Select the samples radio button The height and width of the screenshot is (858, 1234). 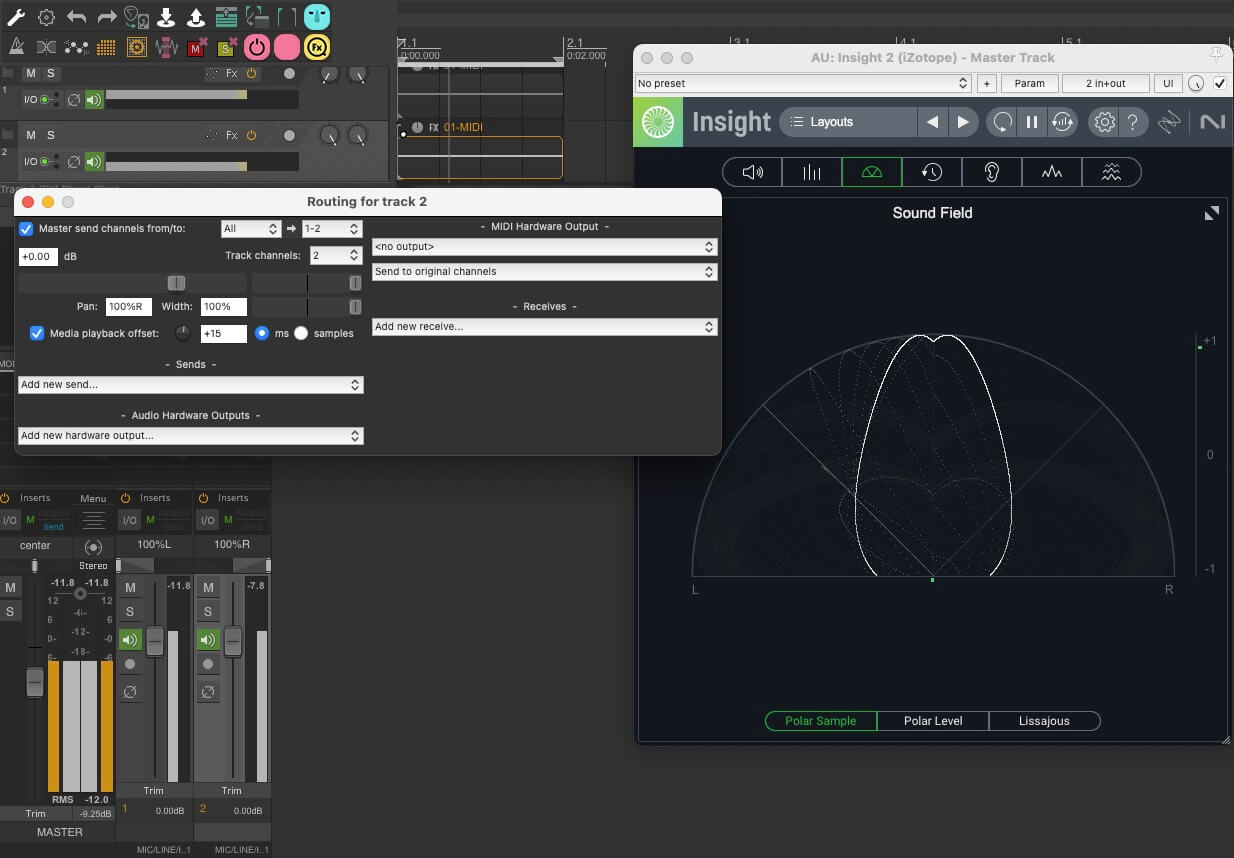point(301,333)
